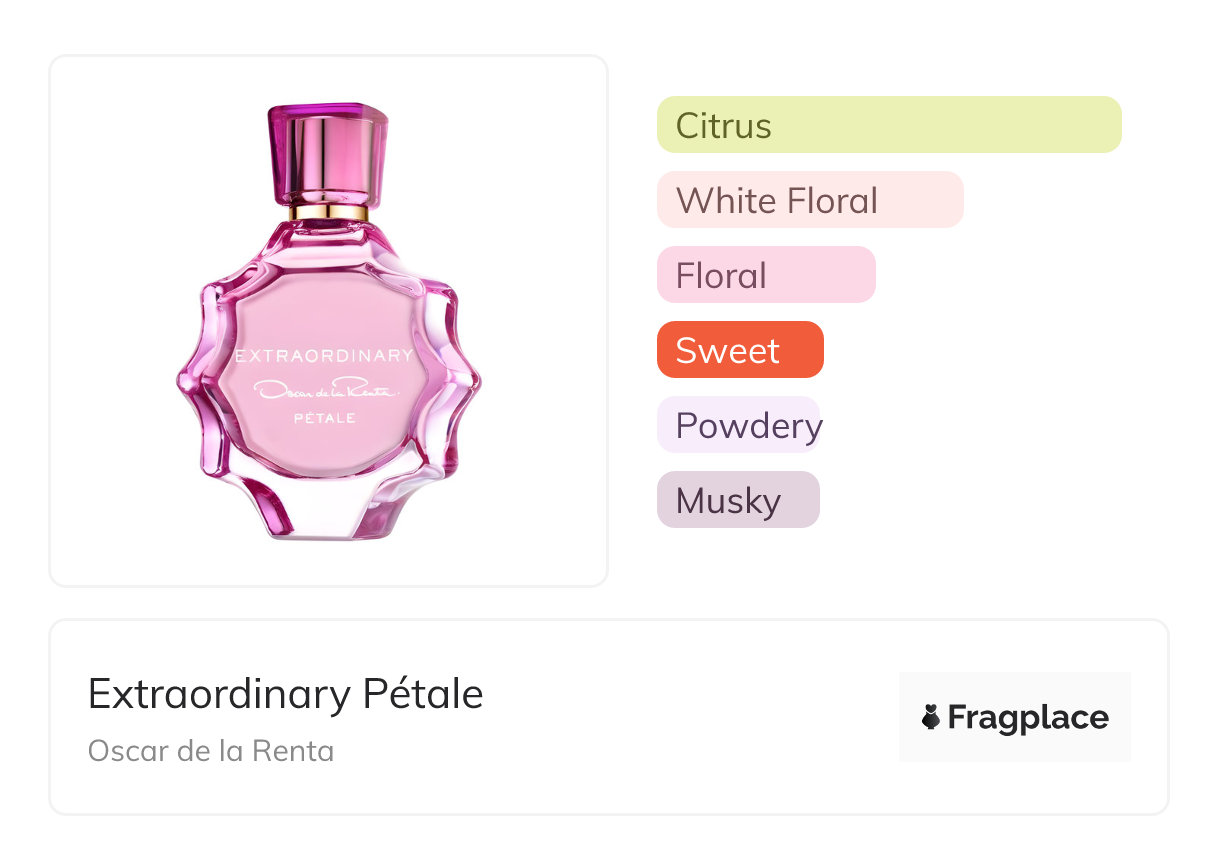1218x864 pixels.
Task: Click the Fragplace wordmark text
Action: tap(1028, 717)
